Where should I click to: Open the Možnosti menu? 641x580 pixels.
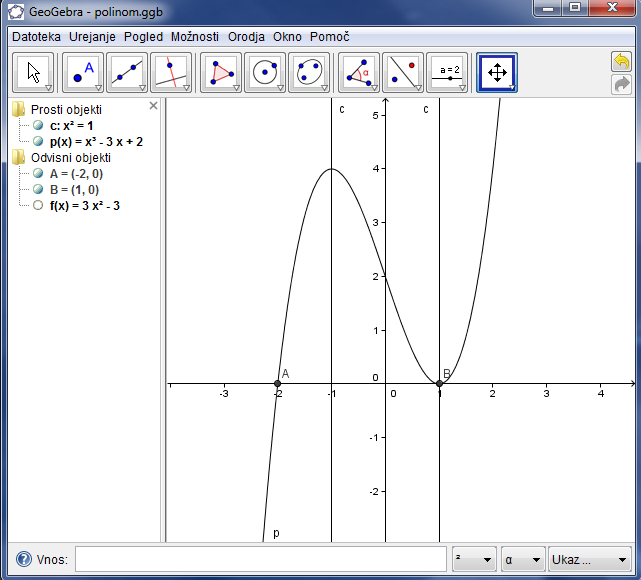point(194,36)
